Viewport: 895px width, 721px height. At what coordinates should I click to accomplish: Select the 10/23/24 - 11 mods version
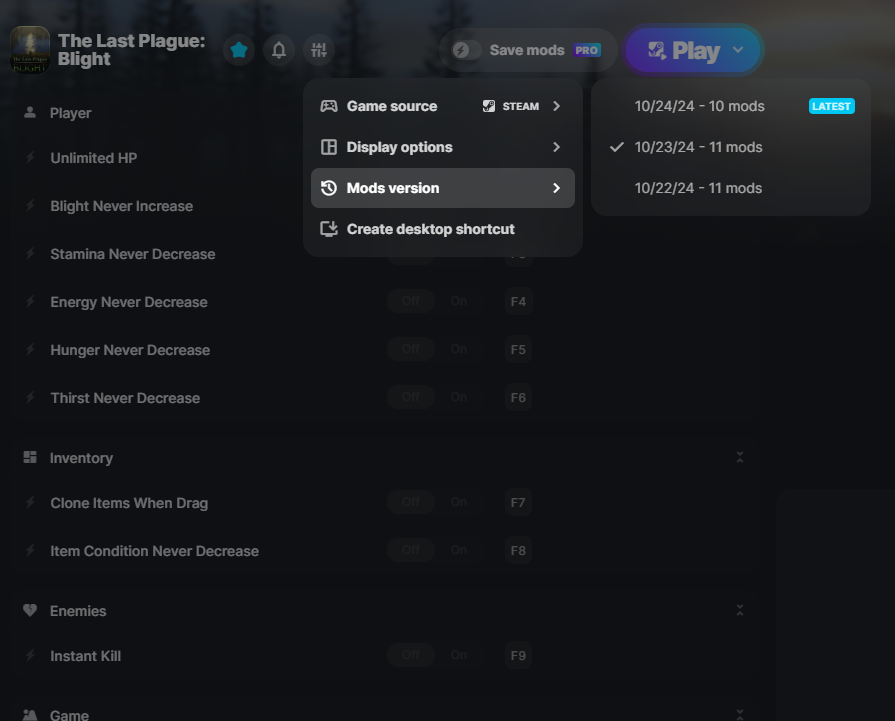(x=731, y=147)
